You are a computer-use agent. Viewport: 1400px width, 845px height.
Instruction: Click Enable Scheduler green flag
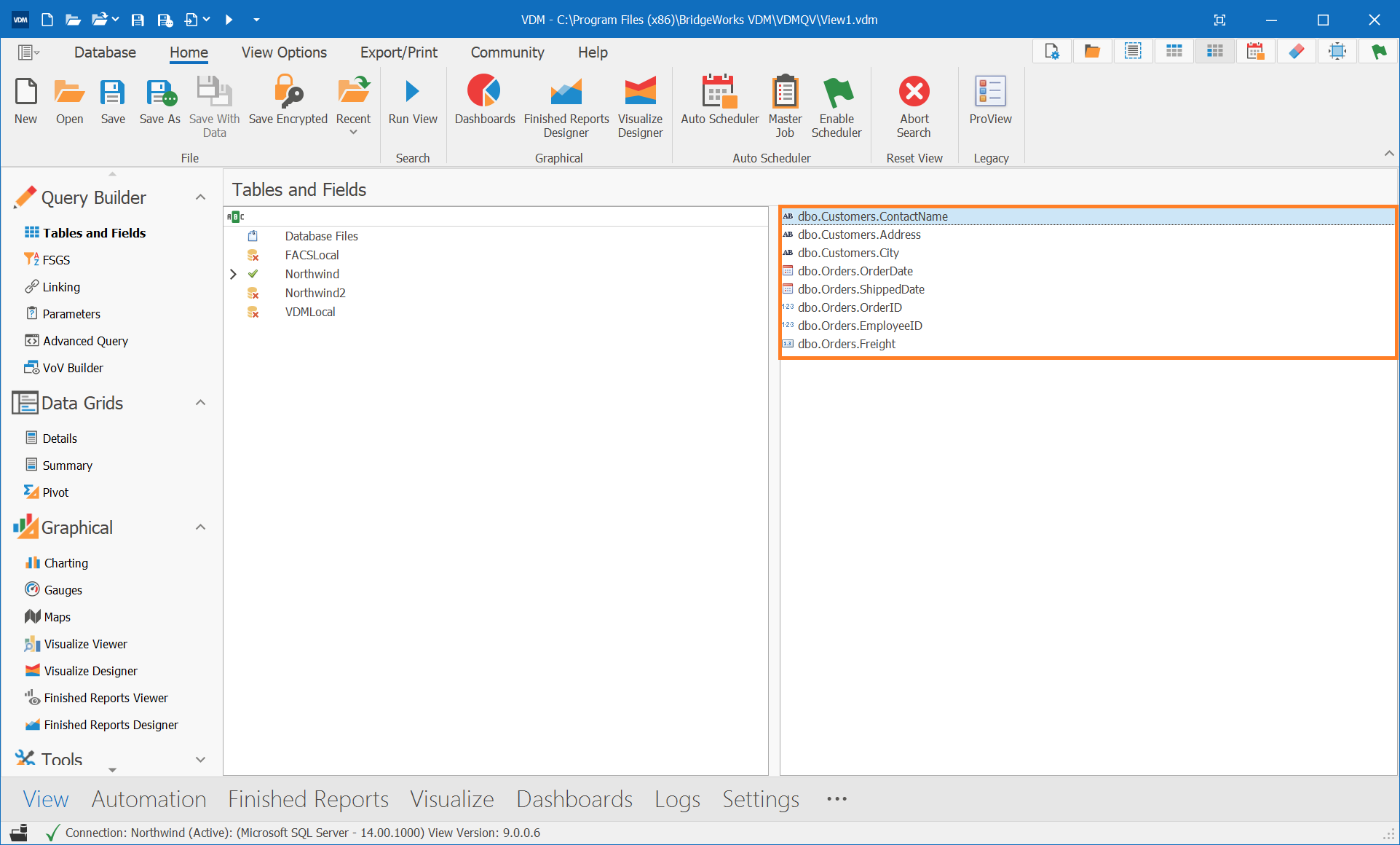click(837, 106)
